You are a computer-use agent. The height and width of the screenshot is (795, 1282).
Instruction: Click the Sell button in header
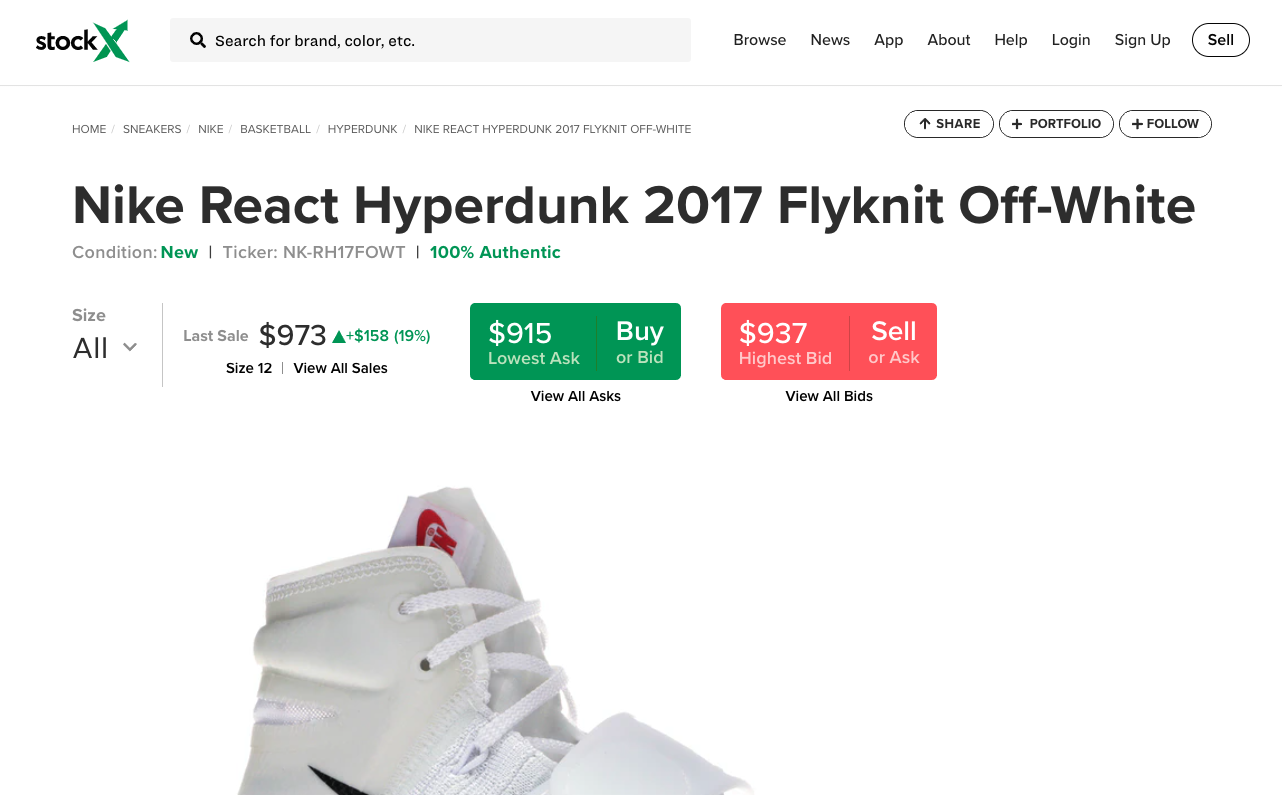(1221, 40)
